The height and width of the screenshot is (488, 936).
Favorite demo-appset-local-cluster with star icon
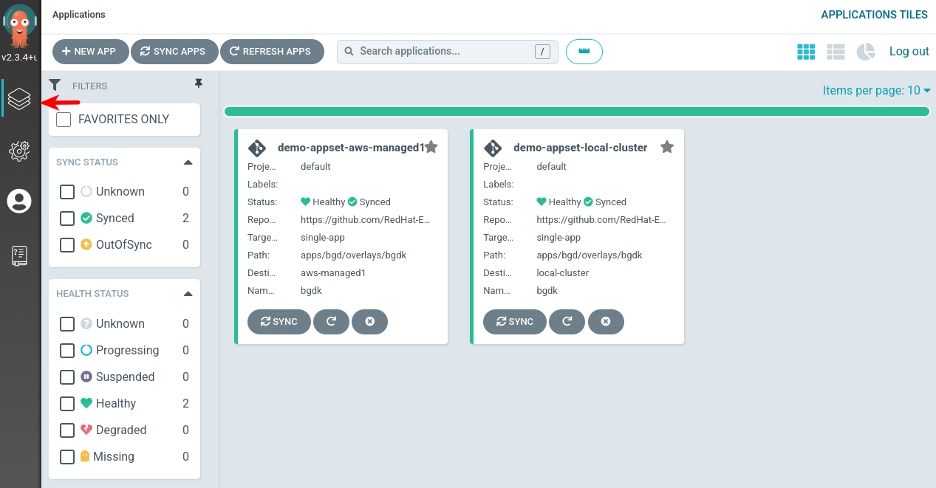[x=667, y=147]
